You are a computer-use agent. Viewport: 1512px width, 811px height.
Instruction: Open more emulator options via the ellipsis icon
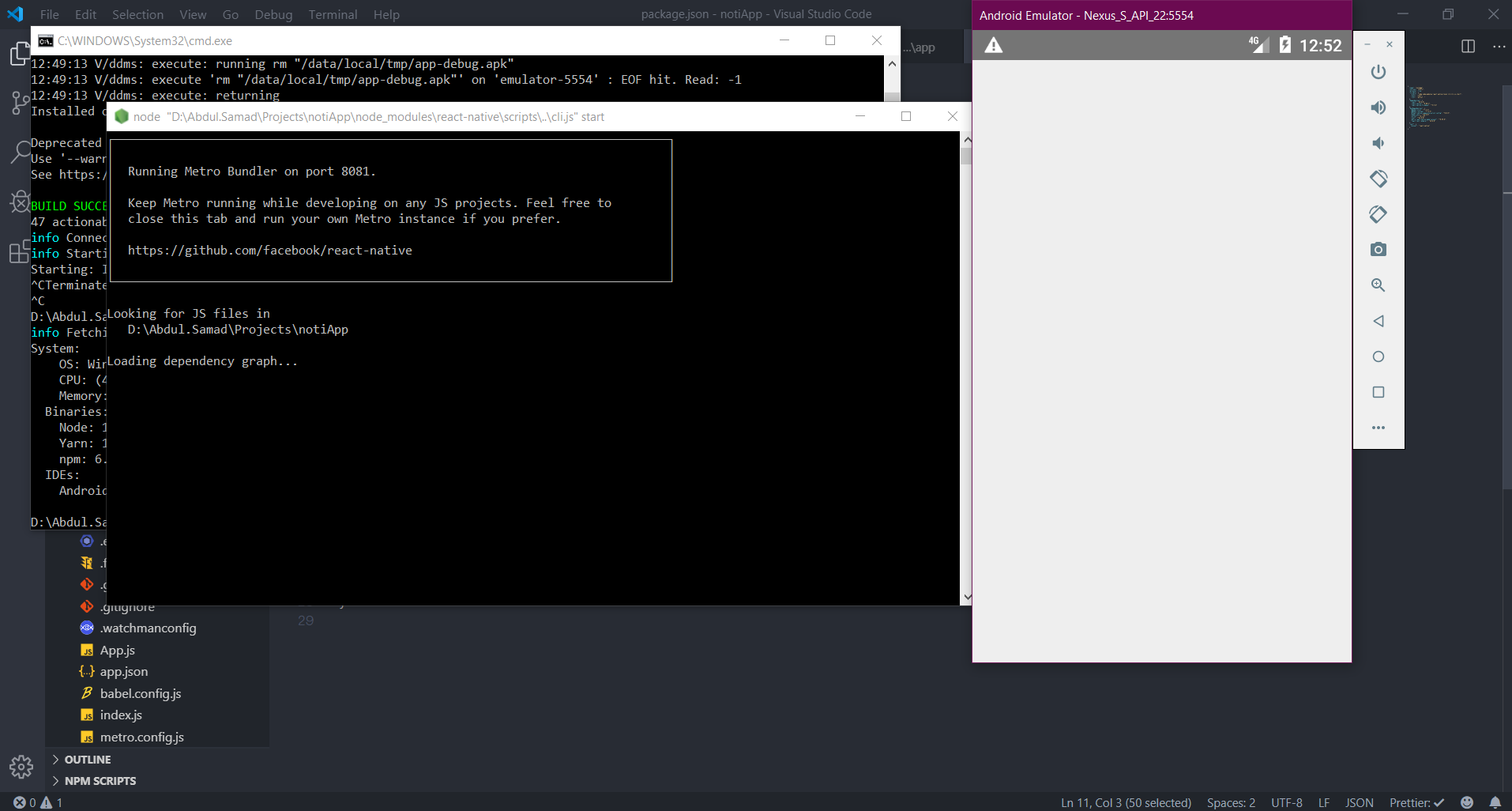[x=1379, y=428]
